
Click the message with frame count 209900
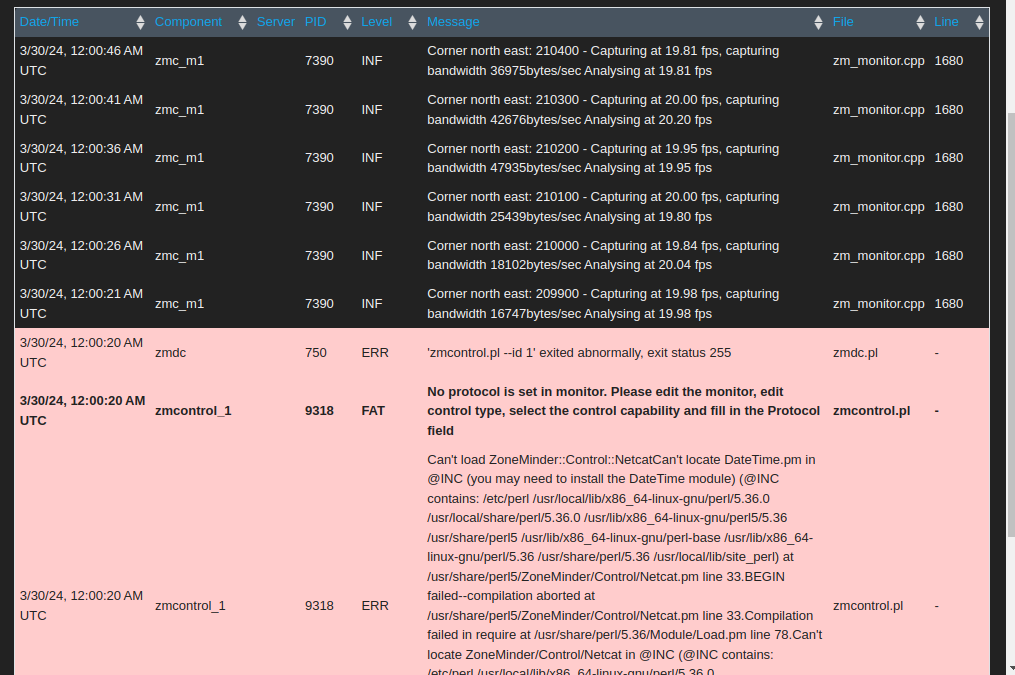click(x=603, y=304)
